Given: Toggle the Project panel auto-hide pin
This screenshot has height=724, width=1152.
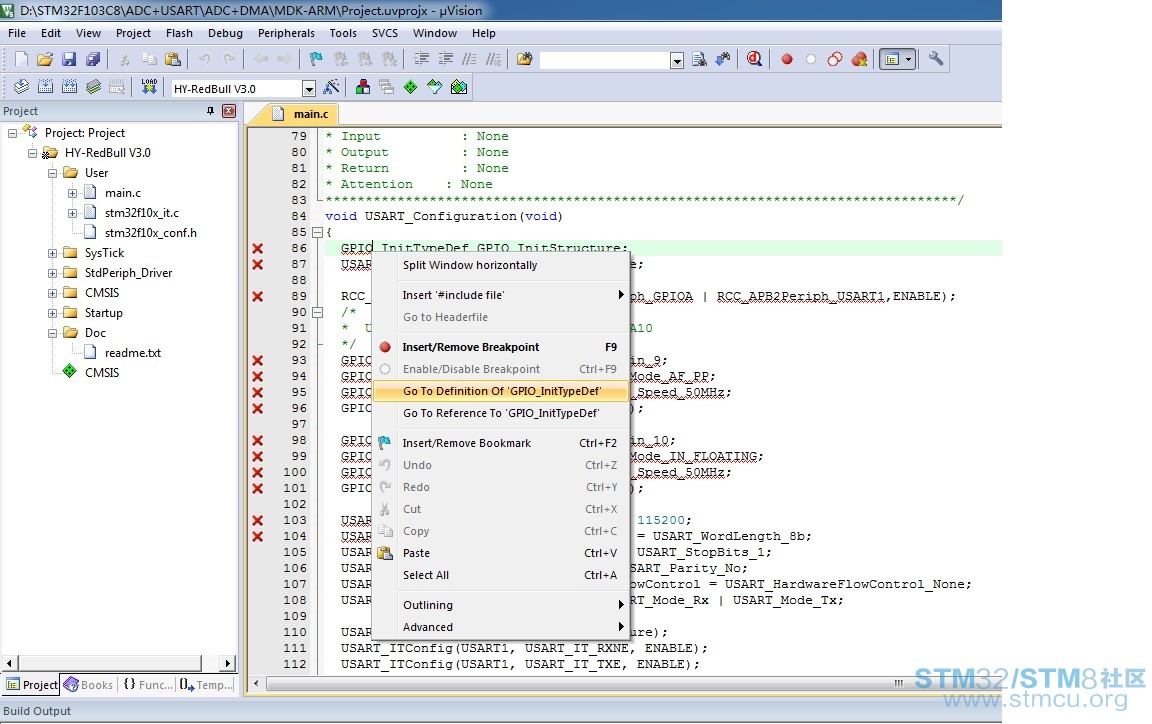Looking at the screenshot, I should click(x=210, y=111).
